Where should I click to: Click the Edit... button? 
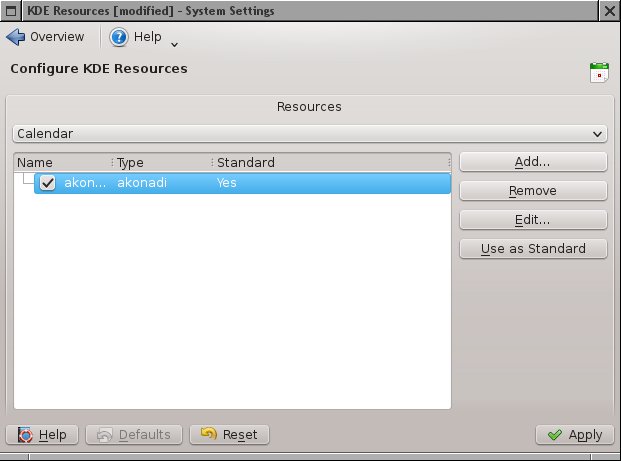click(x=533, y=220)
